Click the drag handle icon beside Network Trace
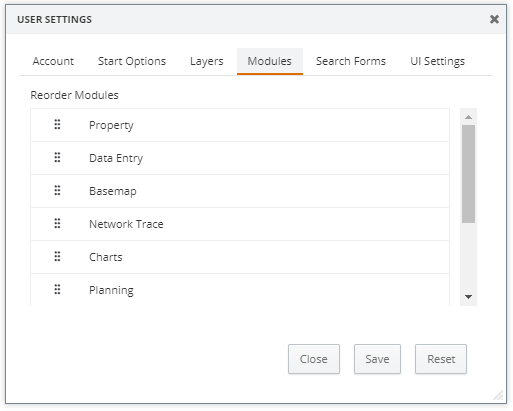513x411 pixels. click(57, 223)
